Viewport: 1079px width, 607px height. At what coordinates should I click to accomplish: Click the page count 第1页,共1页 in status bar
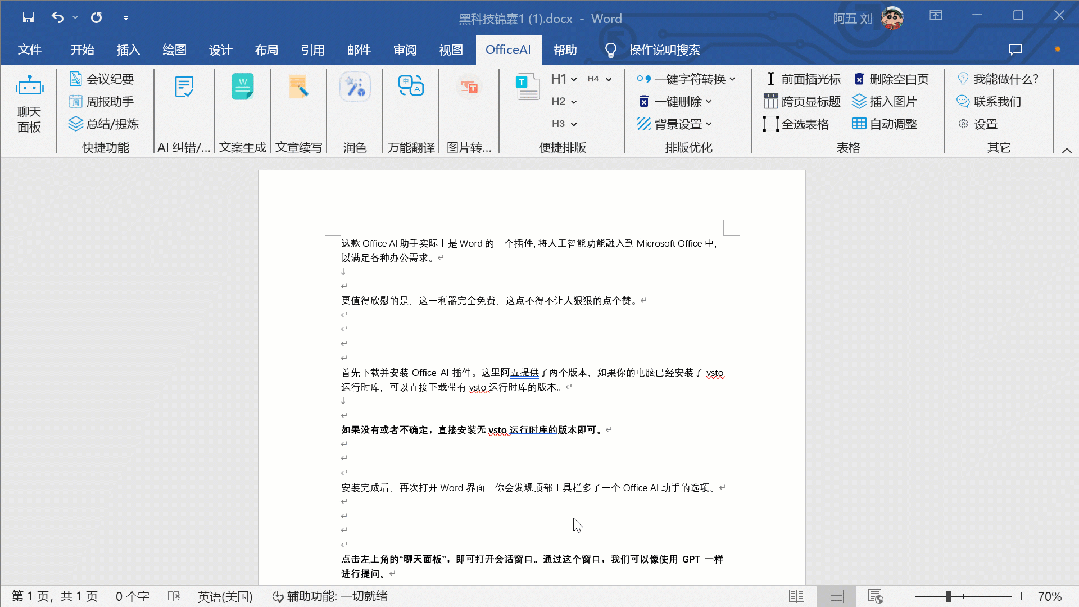pyautogui.click(x=54, y=597)
